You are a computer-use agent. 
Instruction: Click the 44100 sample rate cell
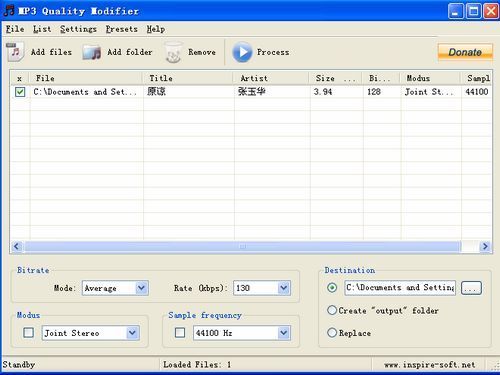(x=477, y=92)
